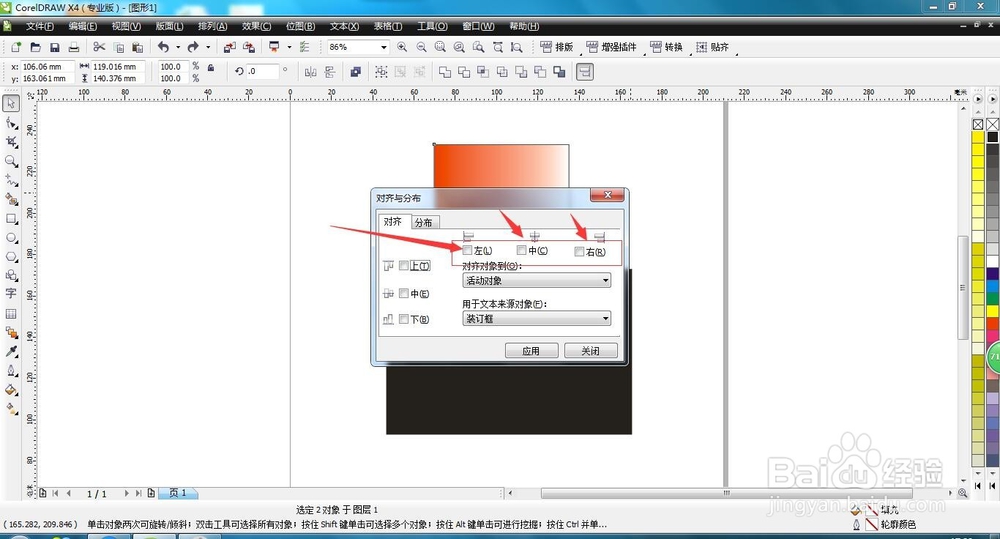Screen dimensions: 1000x539
Task: Open the 位图(B) menu
Action: pyautogui.click(x=300, y=26)
